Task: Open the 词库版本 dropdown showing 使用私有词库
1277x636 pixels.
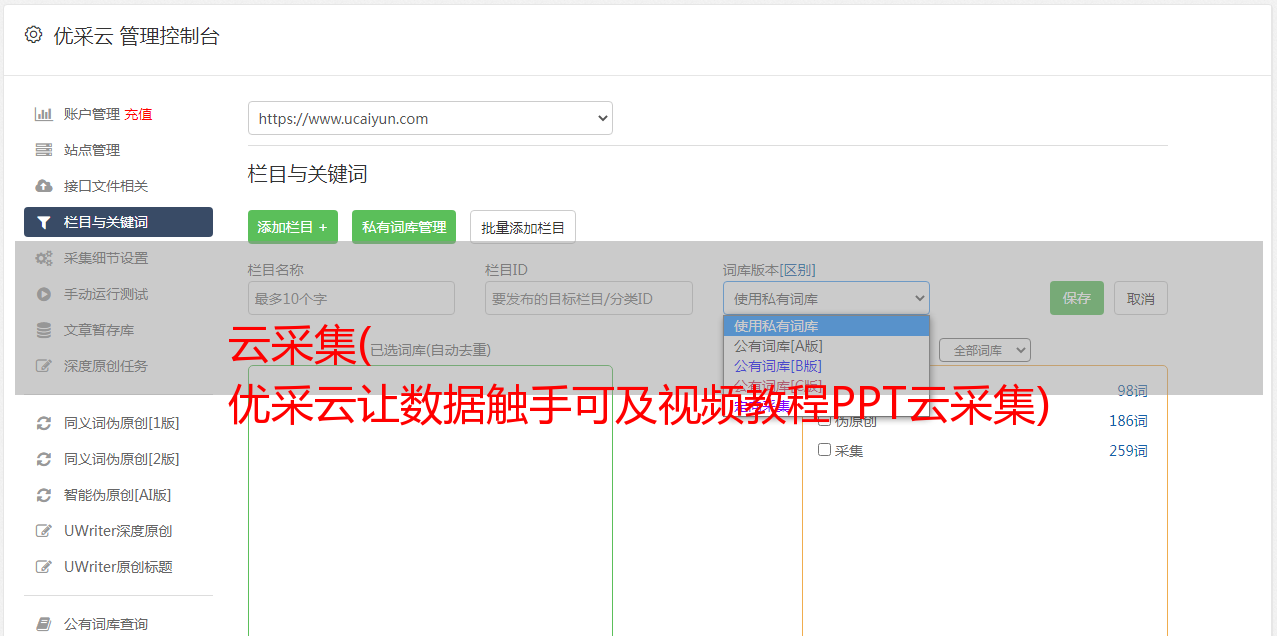Action: pyautogui.click(x=826, y=298)
